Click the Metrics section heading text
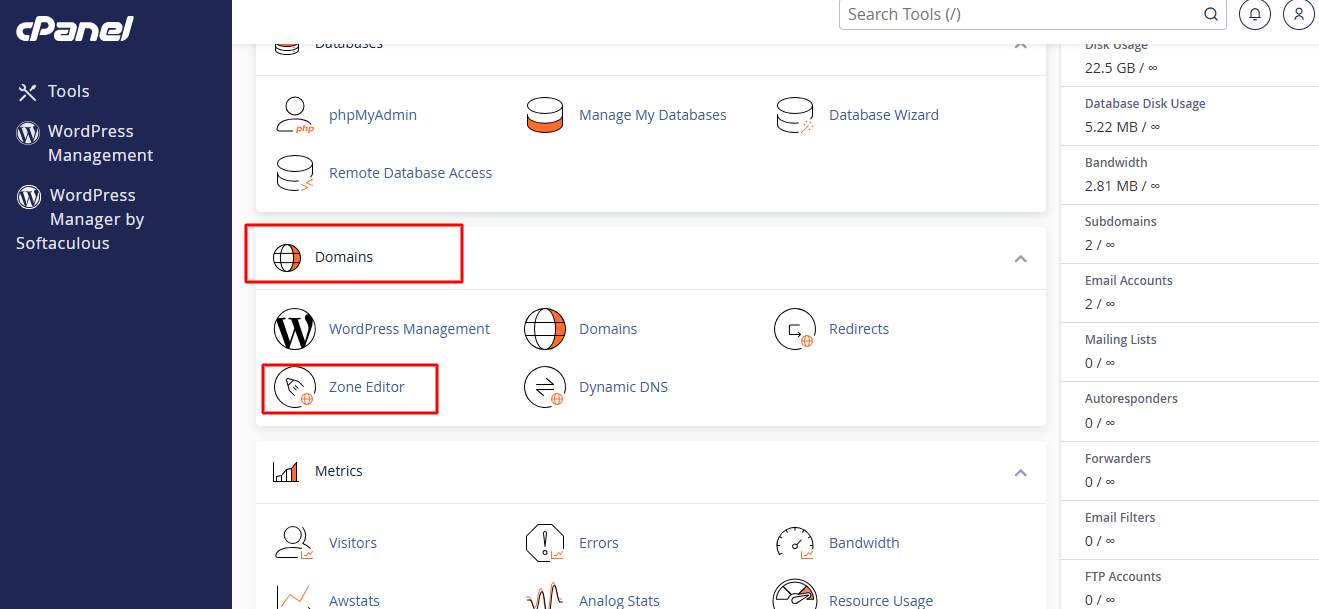This screenshot has height=609, width=1319. tap(339, 471)
